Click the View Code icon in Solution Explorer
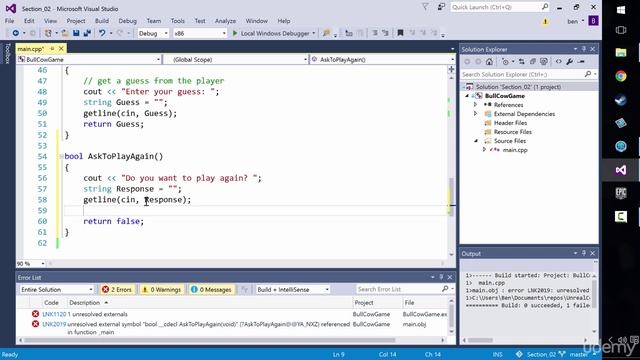This screenshot has width=640, height=360. [x=558, y=62]
